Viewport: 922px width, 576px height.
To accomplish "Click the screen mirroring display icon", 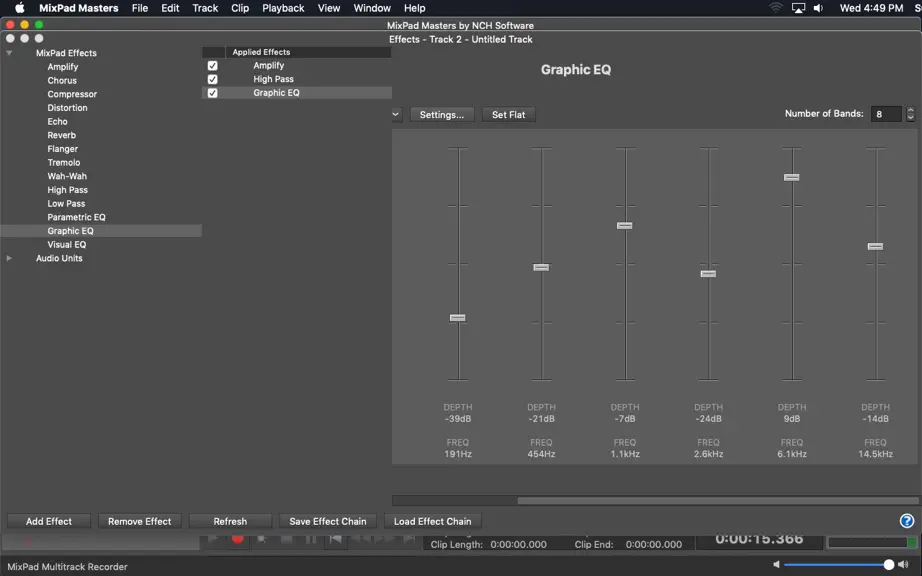I will click(798, 8).
